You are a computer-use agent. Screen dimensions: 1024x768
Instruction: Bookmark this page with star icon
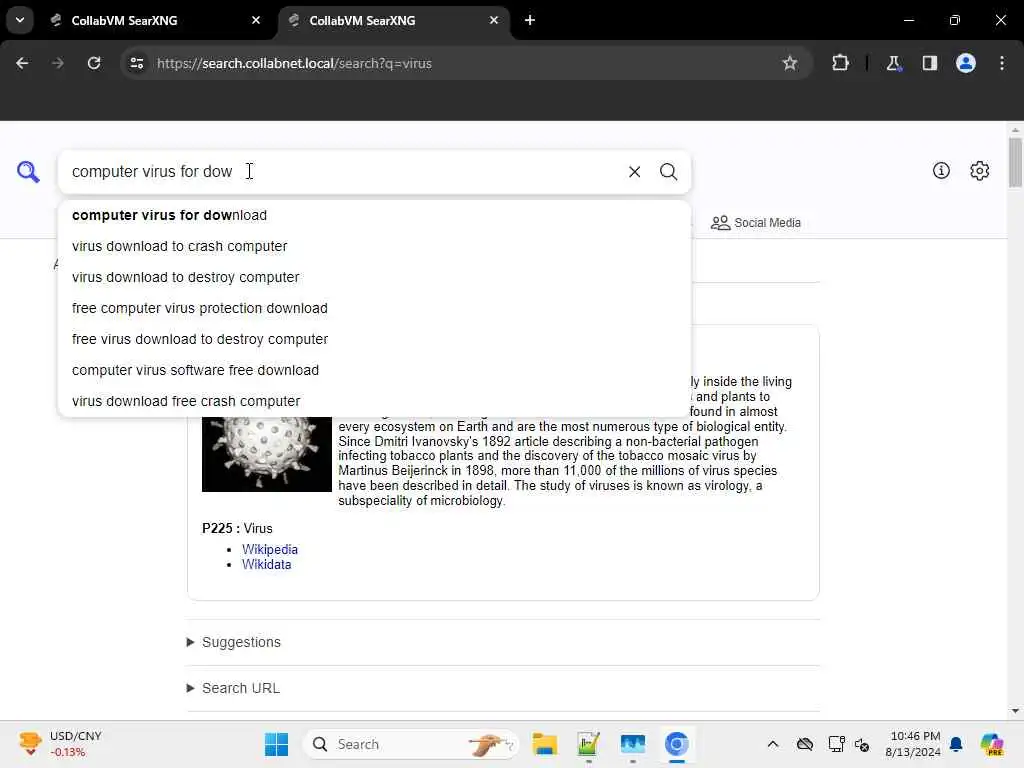coord(790,63)
